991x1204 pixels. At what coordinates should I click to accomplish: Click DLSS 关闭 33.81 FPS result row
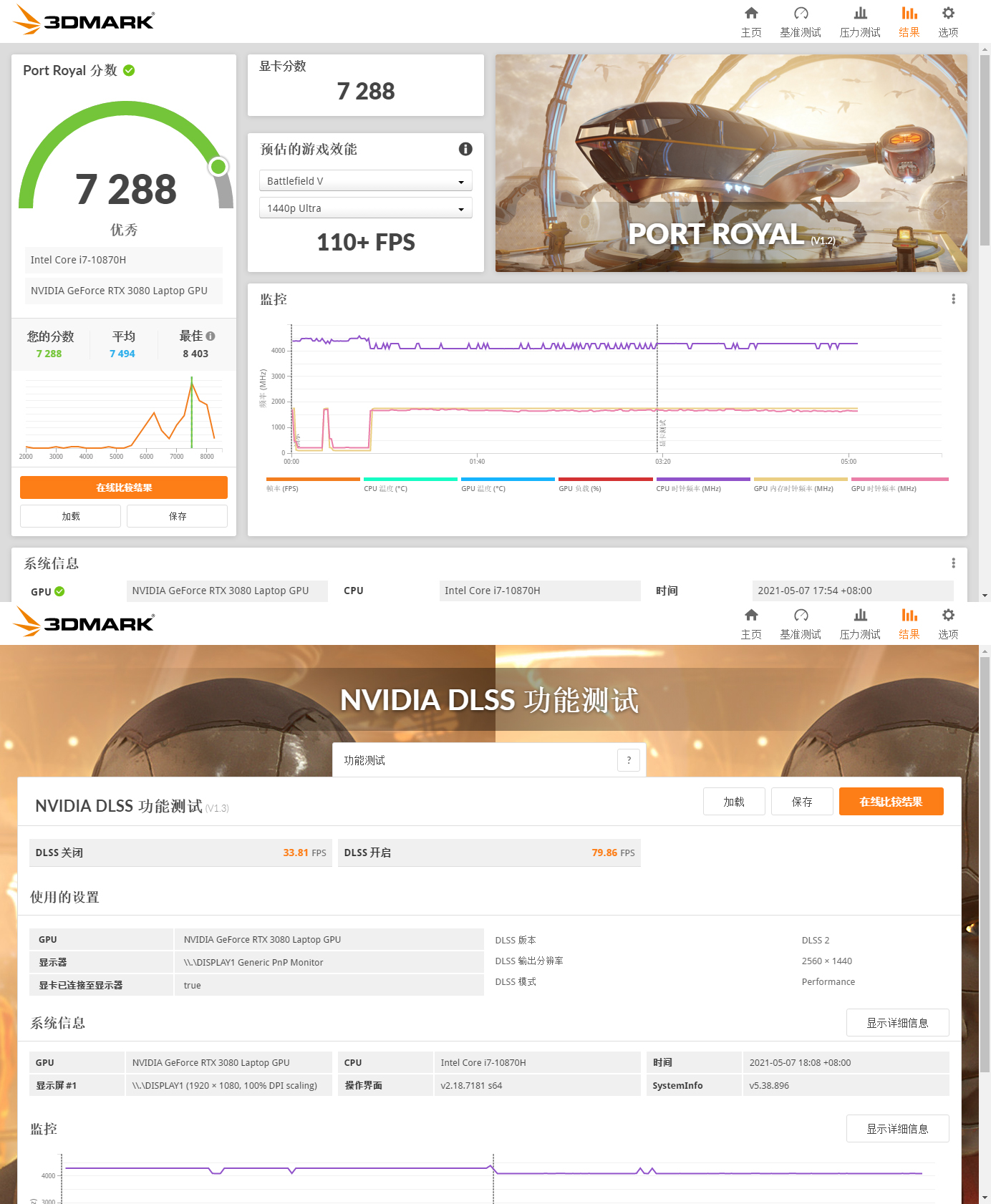pyautogui.click(x=180, y=853)
